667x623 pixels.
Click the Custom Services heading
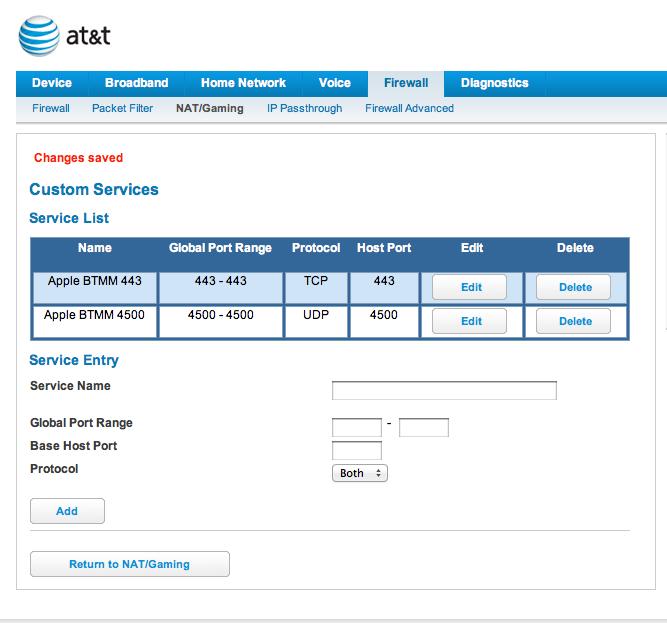pyautogui.click(x=94, y=189)
